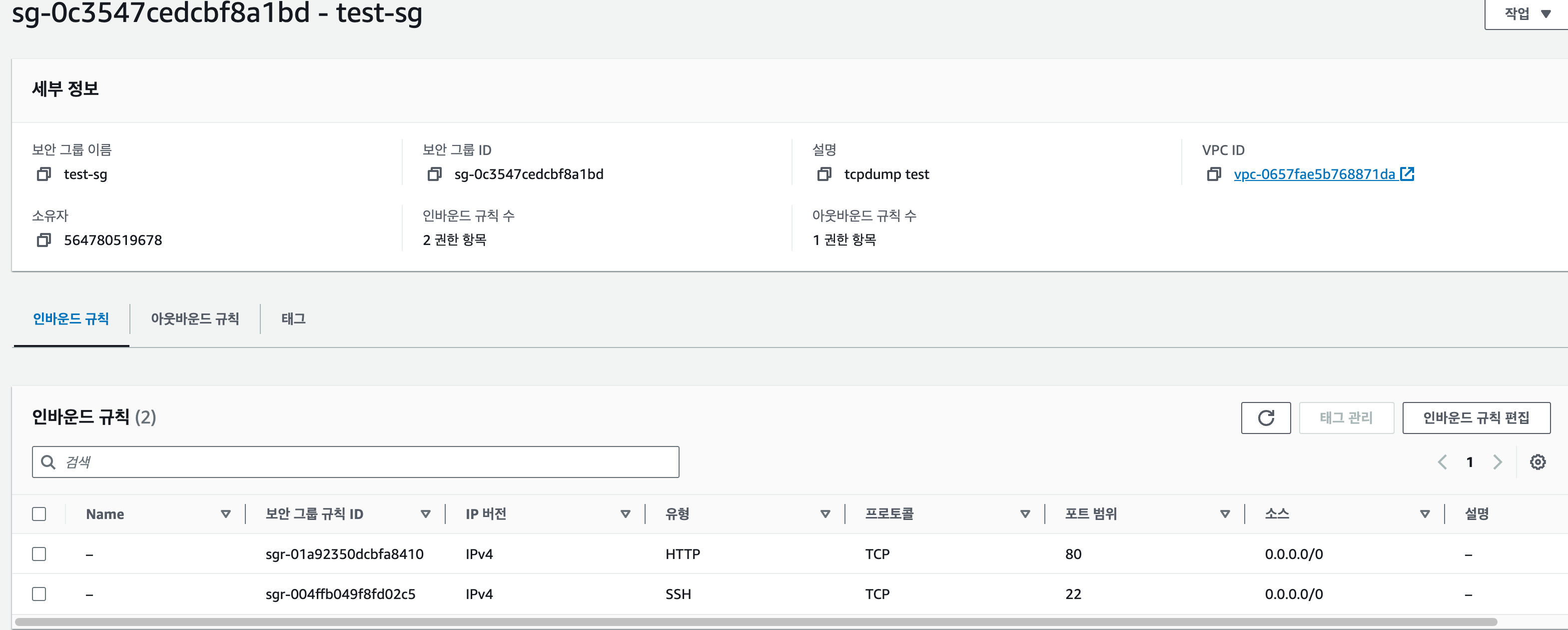The image size is (1568, 630).
Task: Go to previous page of rules
Action: pyautogui.click(x=1442, y=462)
